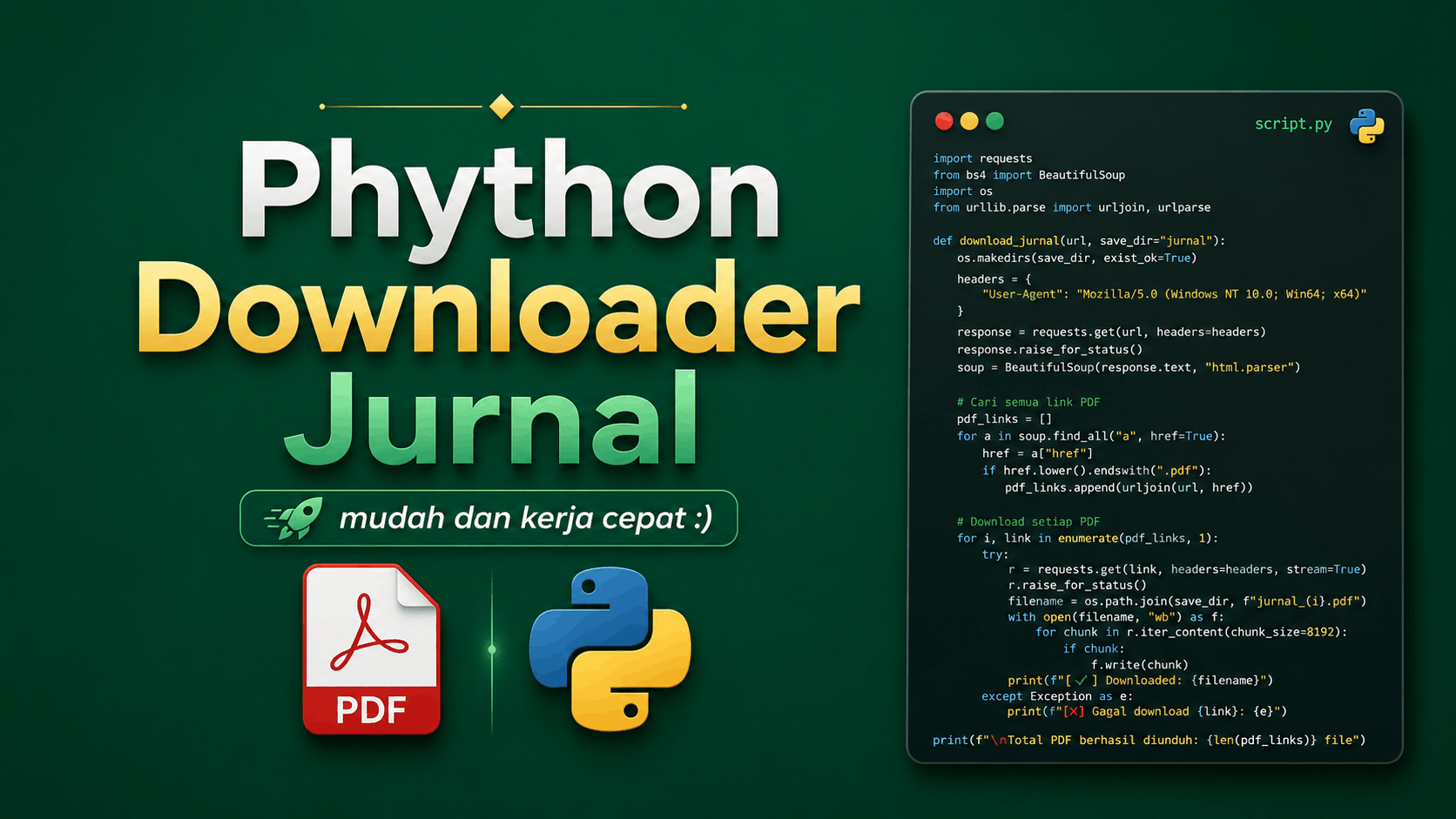Click the 'headers = {' code line
1456x819 pixels.
(x=994, y=279)
